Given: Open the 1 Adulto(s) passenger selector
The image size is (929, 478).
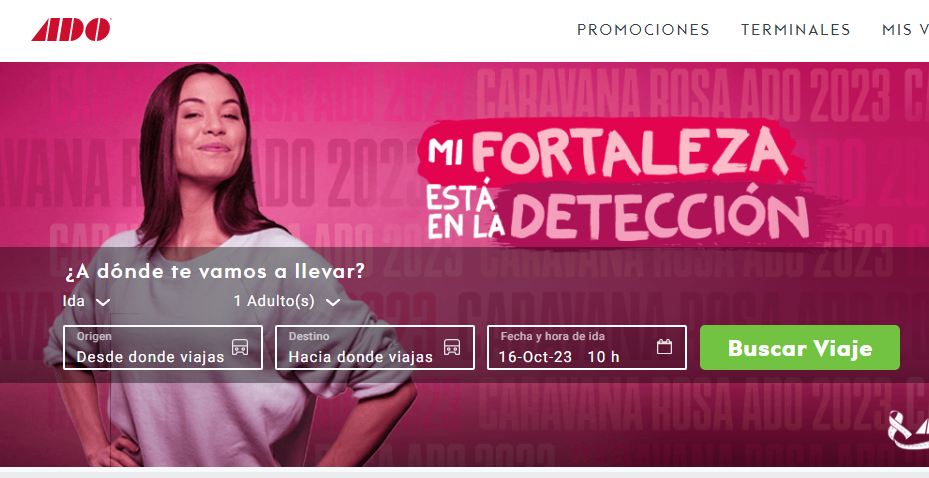Looking at the screenshot, I should 287,301.
